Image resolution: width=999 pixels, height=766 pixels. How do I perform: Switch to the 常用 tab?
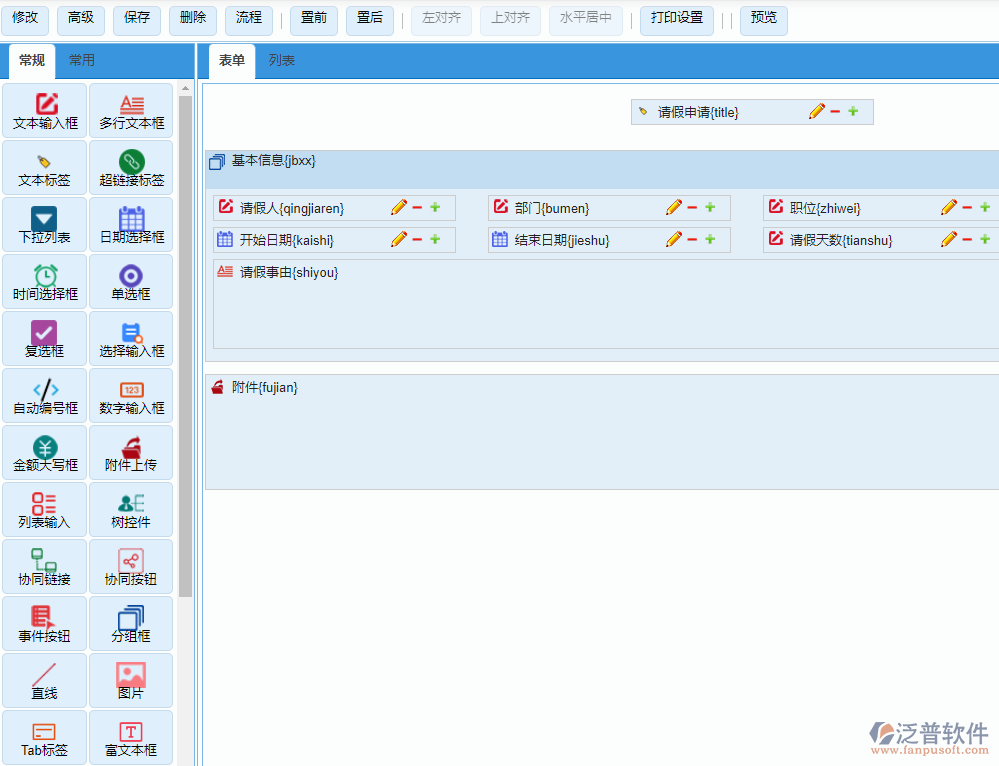tap(82, 60)
